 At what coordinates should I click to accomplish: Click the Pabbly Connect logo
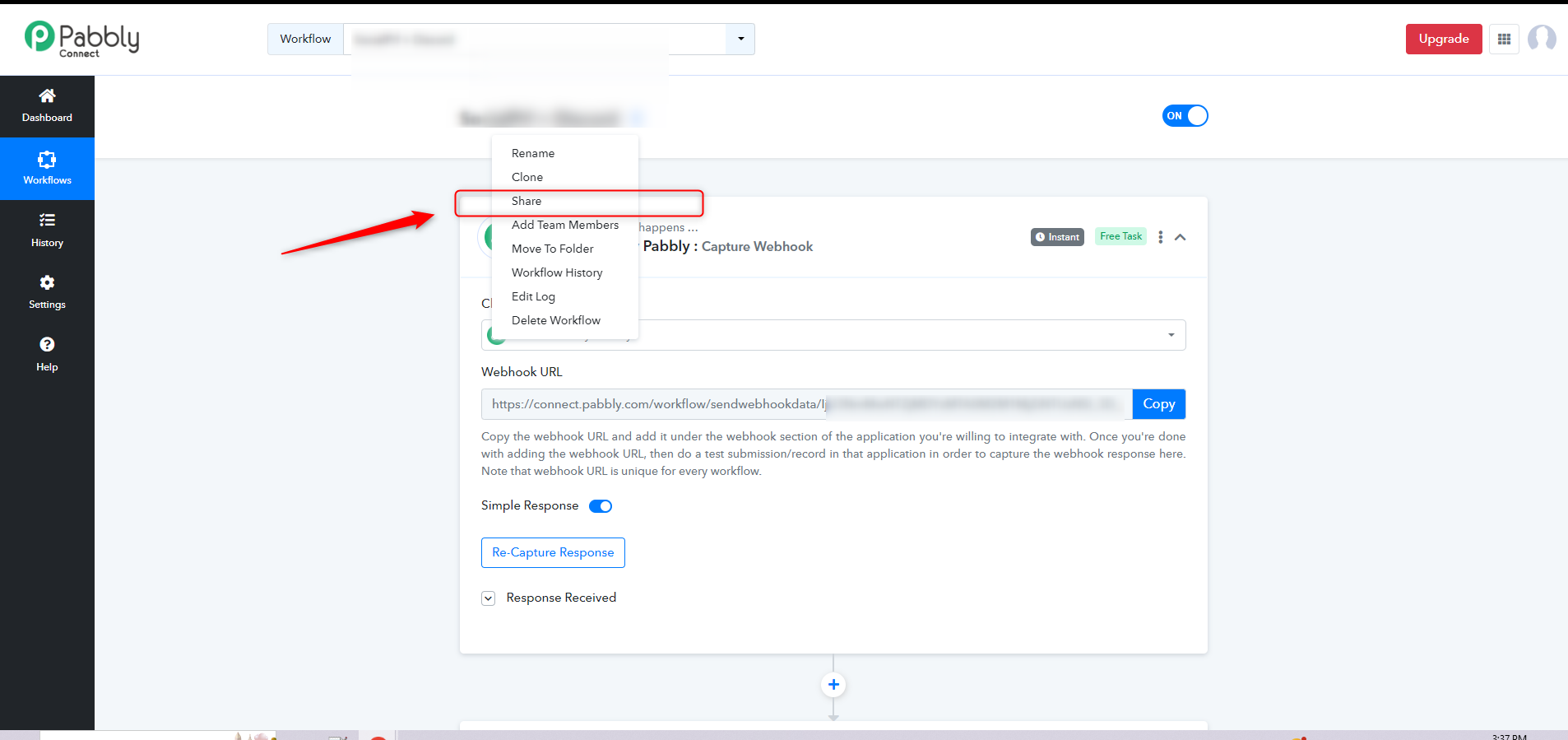82,39
